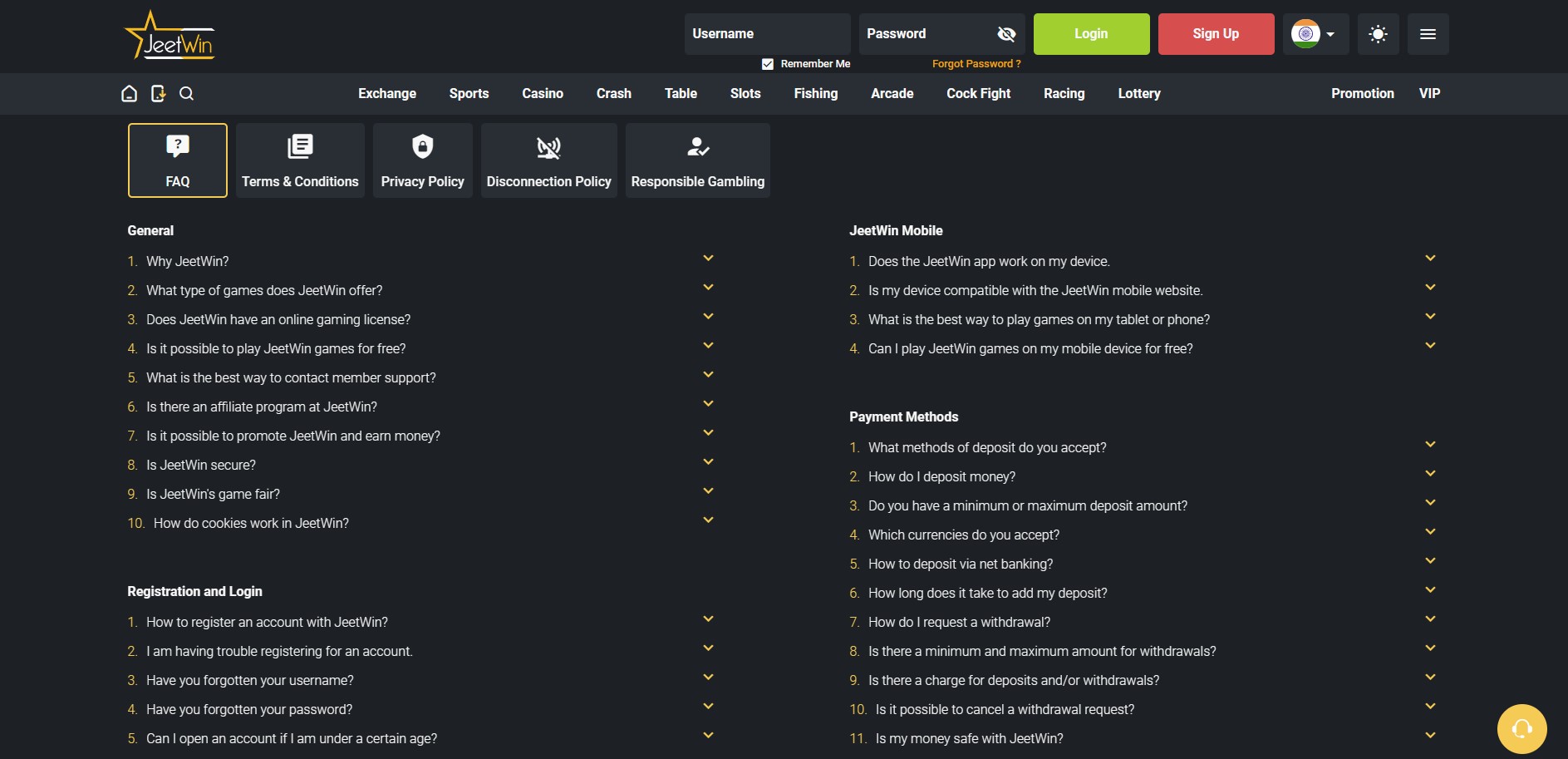Expand chevron for 'Is JeetWin secure?'

click(x=708, y=462)
